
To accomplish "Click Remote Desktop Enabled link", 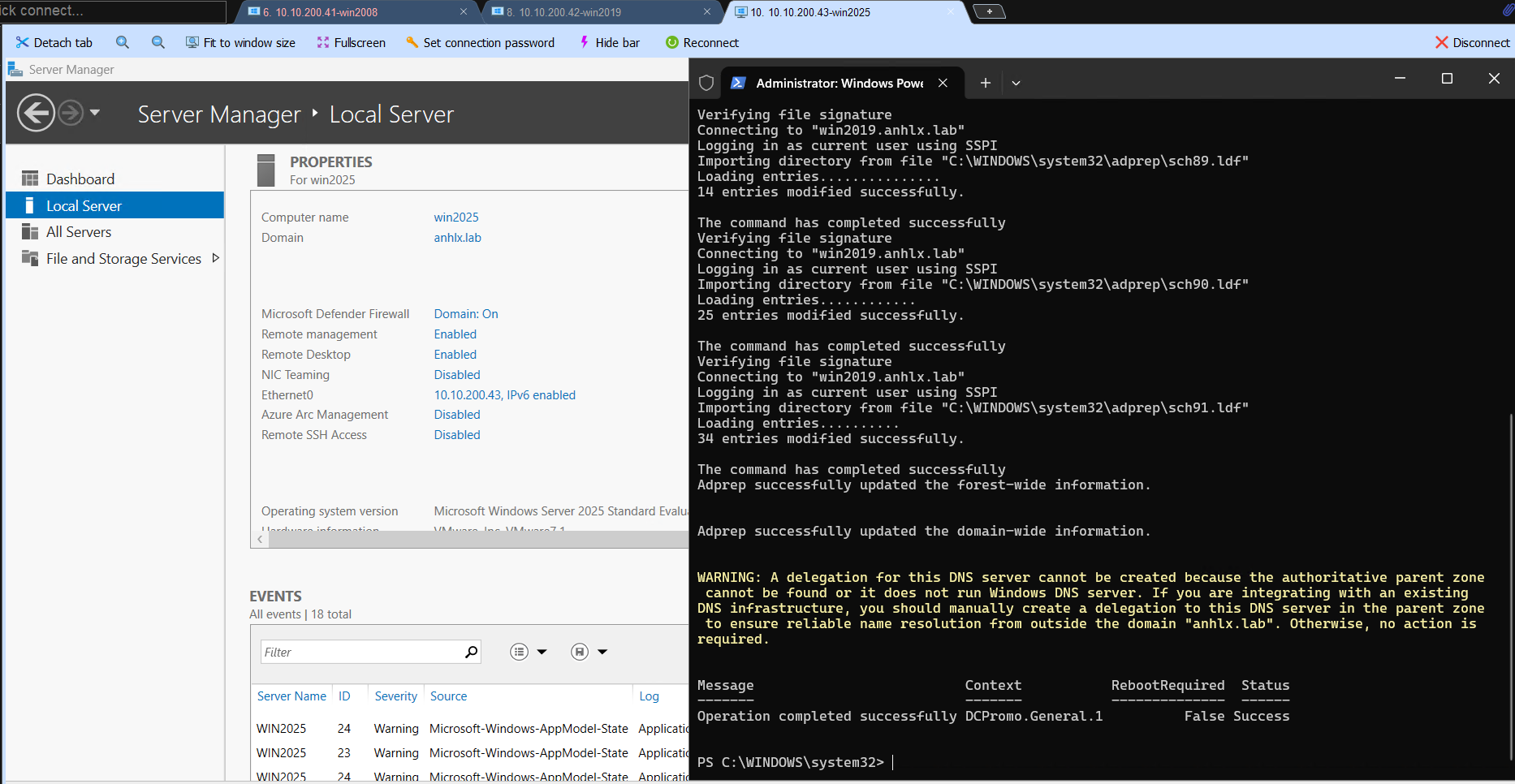I will click(455, 355).
